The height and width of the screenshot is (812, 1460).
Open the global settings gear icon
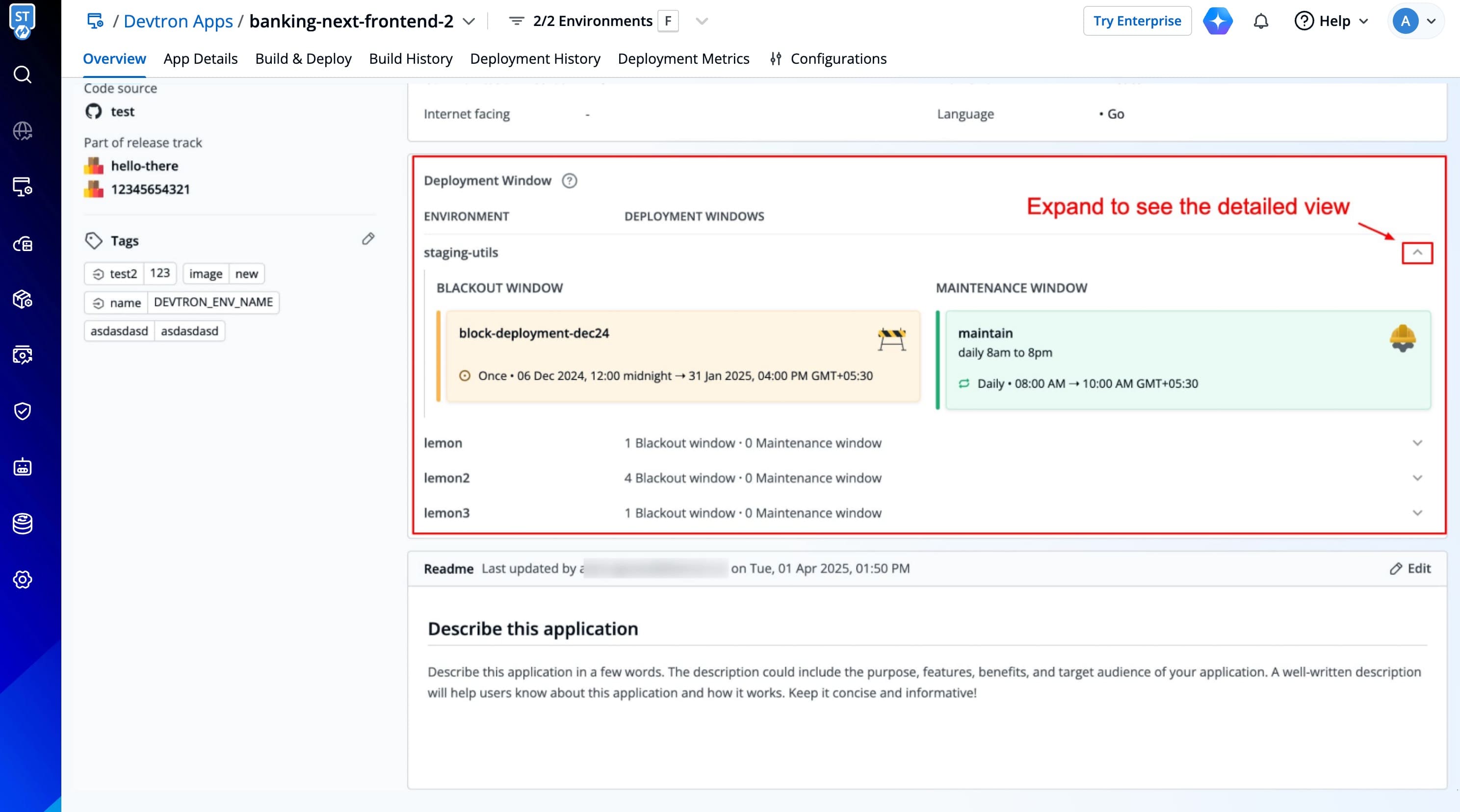(x=22, y=580)
